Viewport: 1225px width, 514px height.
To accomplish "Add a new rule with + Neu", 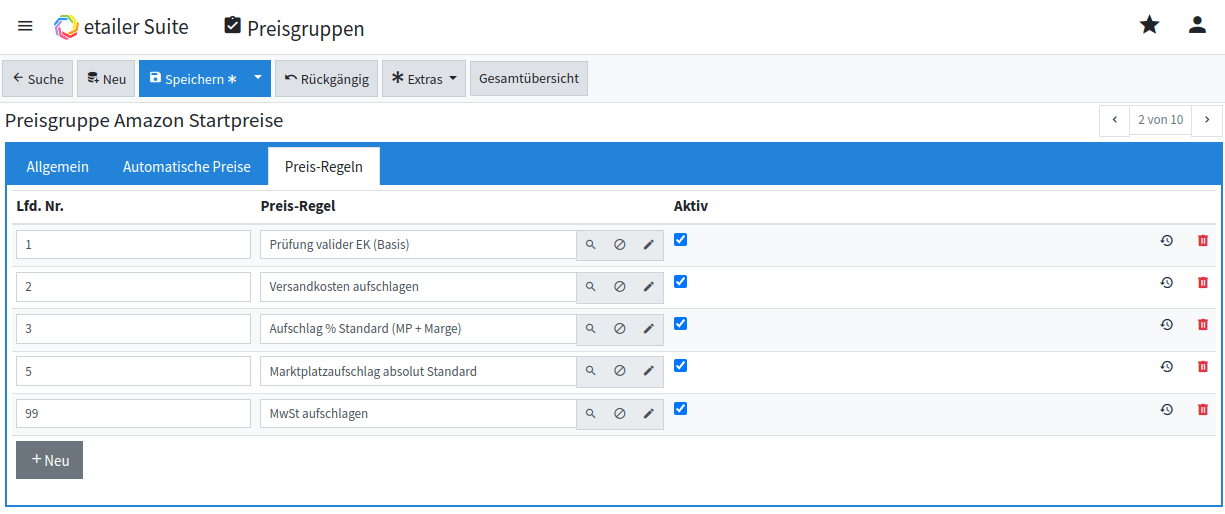I will tap(49, 460).
